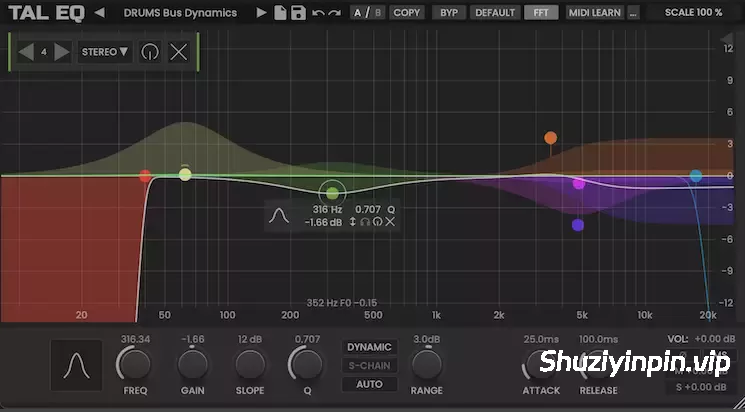Viewport: 745px width, 412px height.
Task: Create a new preset file
Action: [x=280, y=13]
